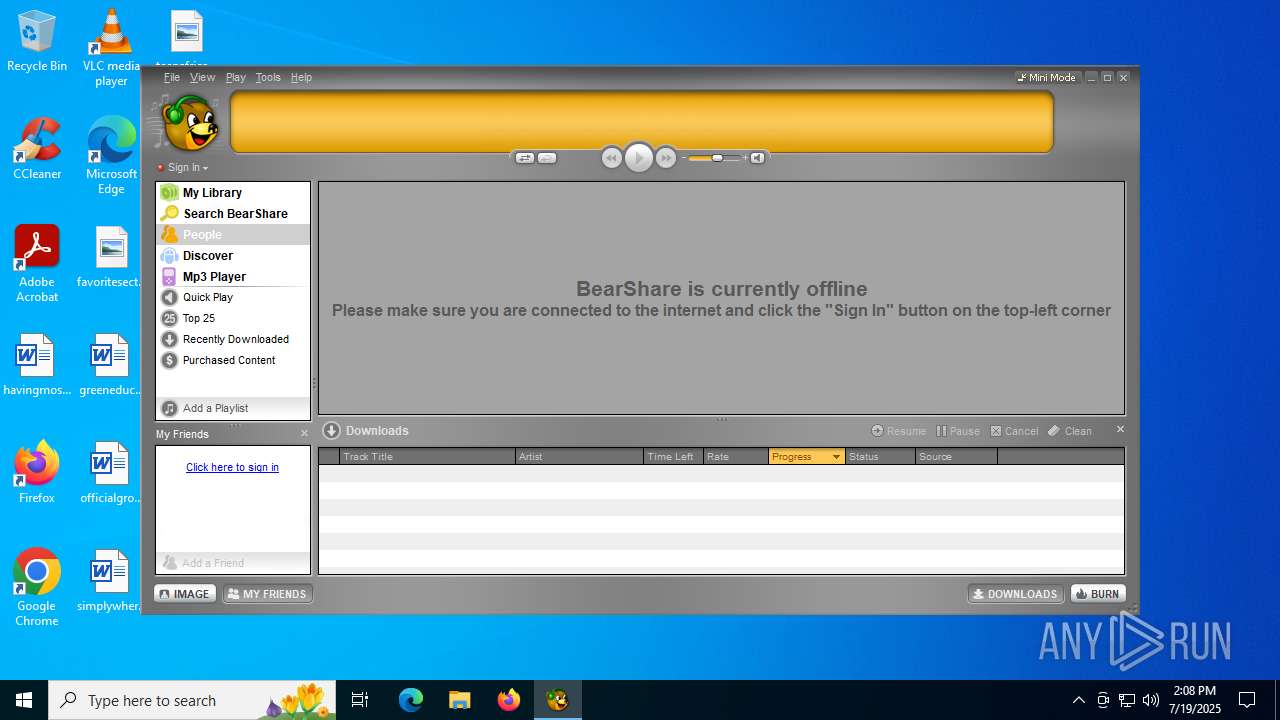Click the Progress column sort arrow

836,457
